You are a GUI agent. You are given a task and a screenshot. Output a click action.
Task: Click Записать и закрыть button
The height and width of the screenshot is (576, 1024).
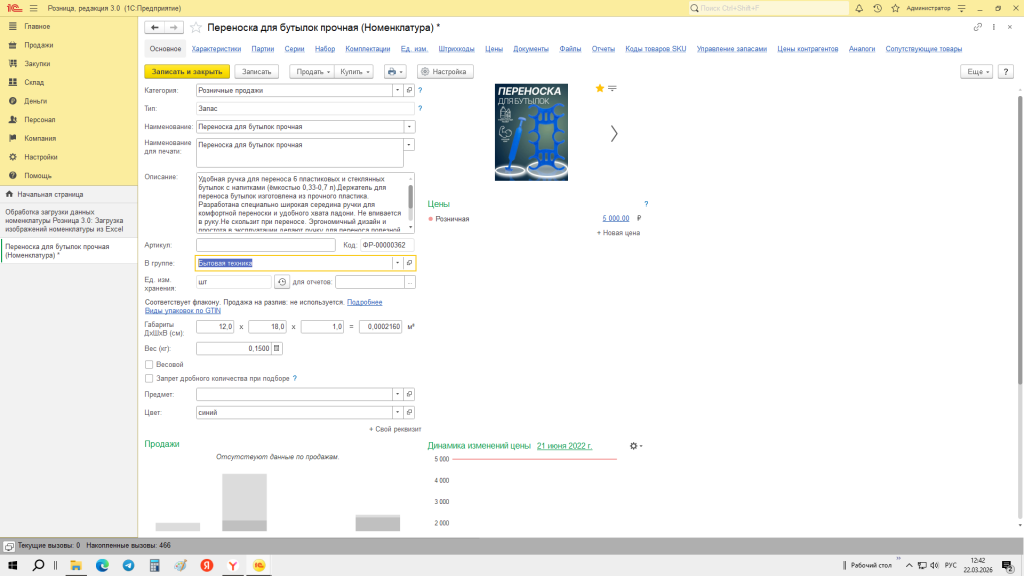187,72
